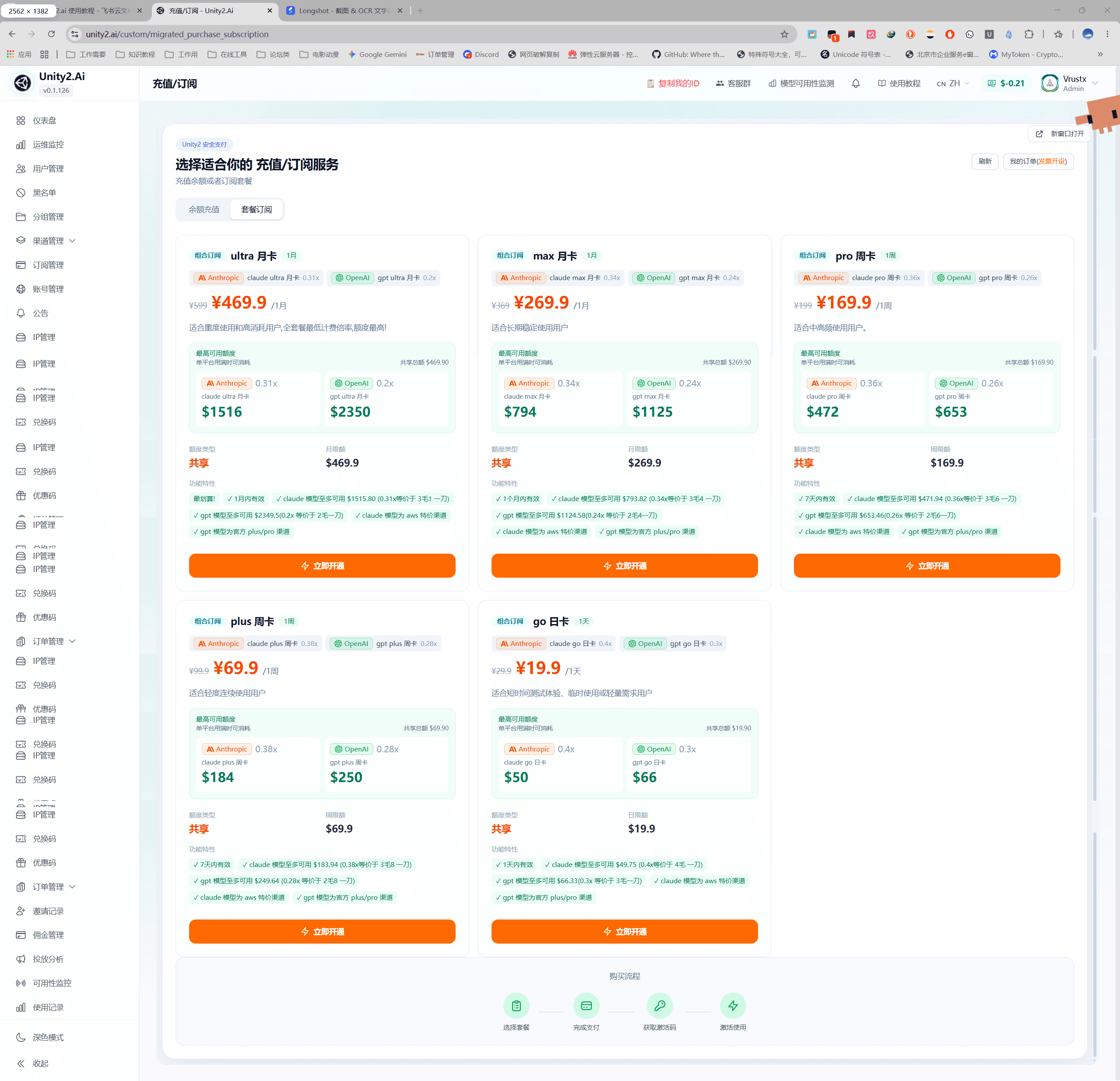The width and height of the screenshot is (1120, 1081).
Task: Open 使用教程 tutorial link
Action: (899, 84)
